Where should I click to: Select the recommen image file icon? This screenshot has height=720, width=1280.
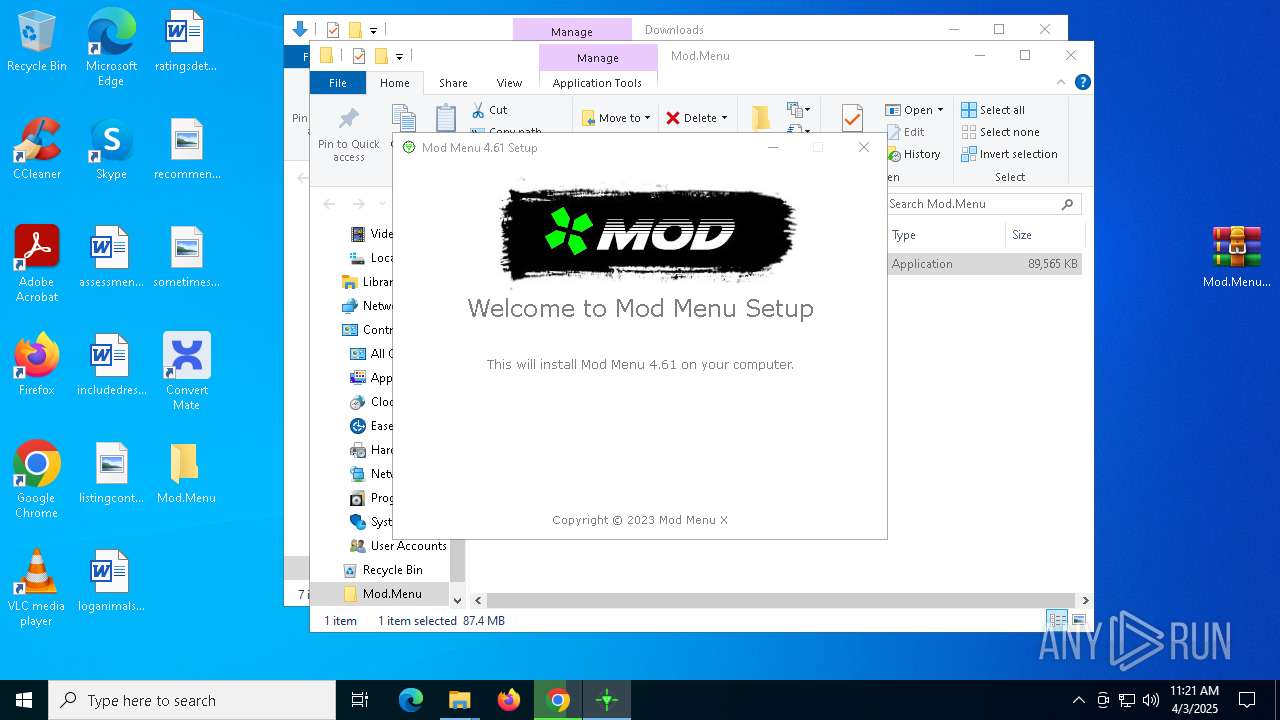(186, 149)
